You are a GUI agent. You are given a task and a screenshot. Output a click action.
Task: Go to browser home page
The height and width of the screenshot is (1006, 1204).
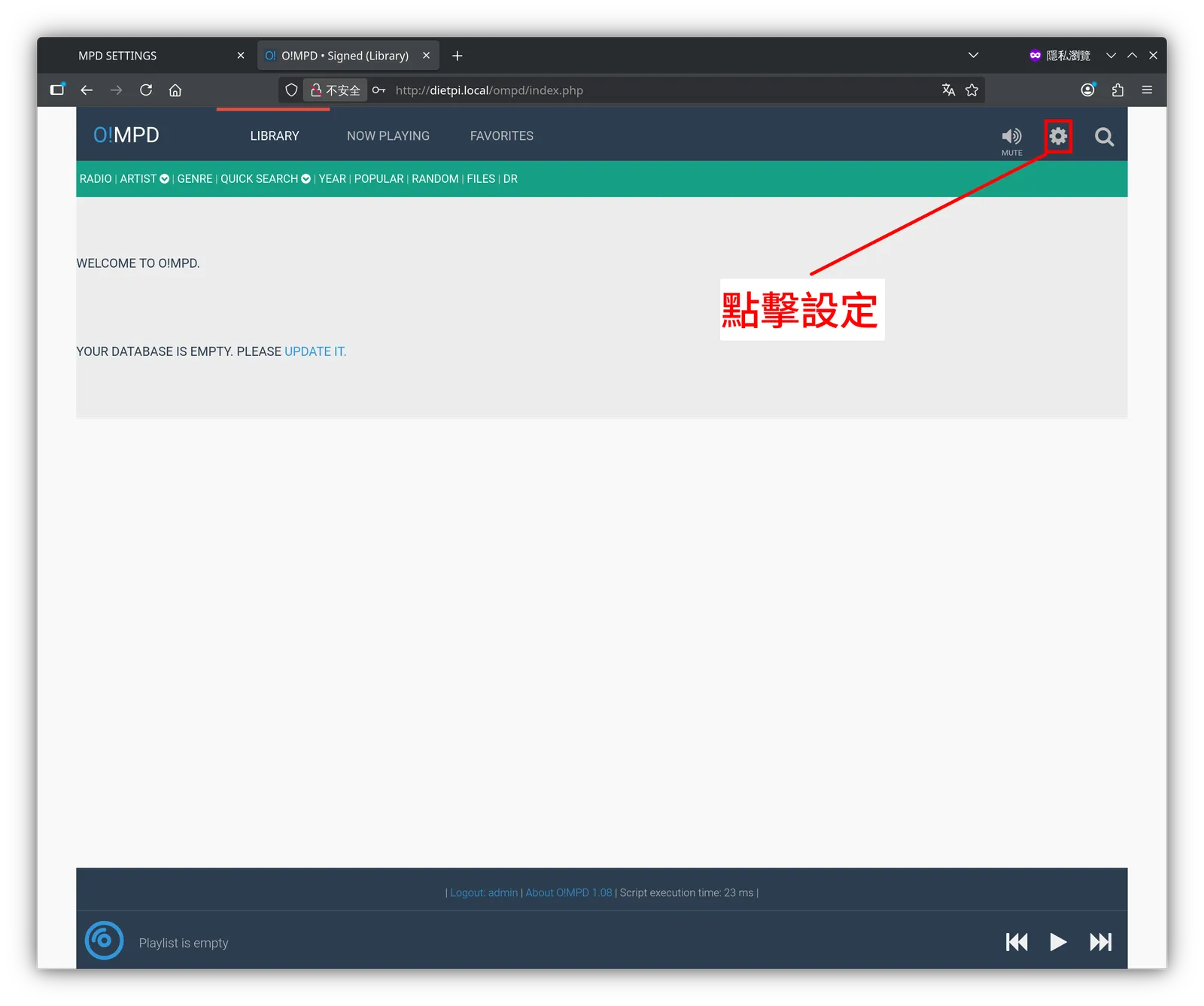[x=175, y=90]
